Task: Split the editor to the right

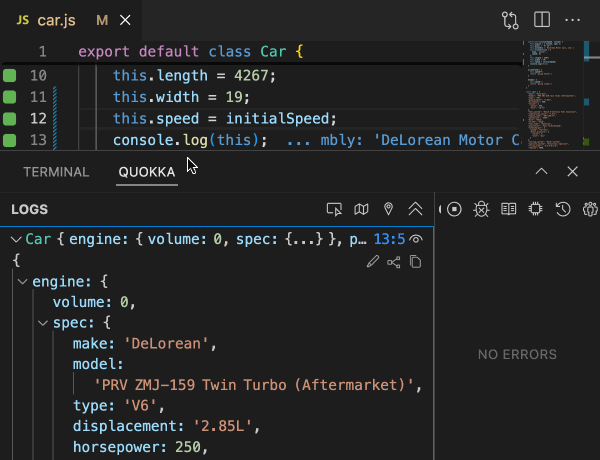Action: pyautogui.click(x=542, y=20)
